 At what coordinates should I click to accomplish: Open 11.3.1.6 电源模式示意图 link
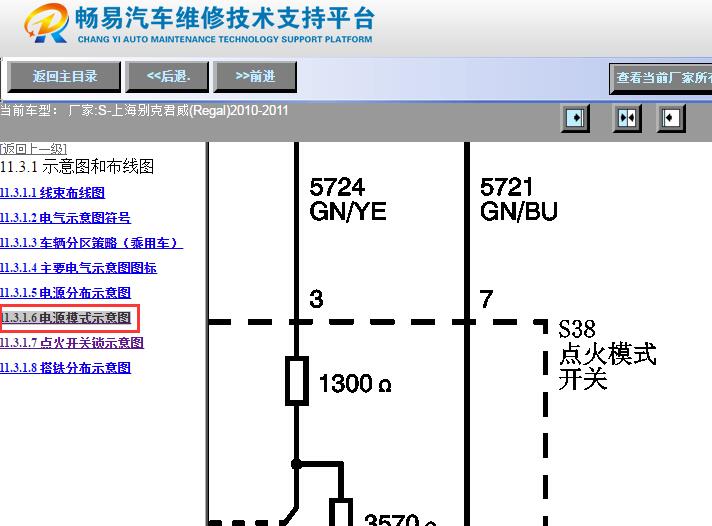pos(66,318)
